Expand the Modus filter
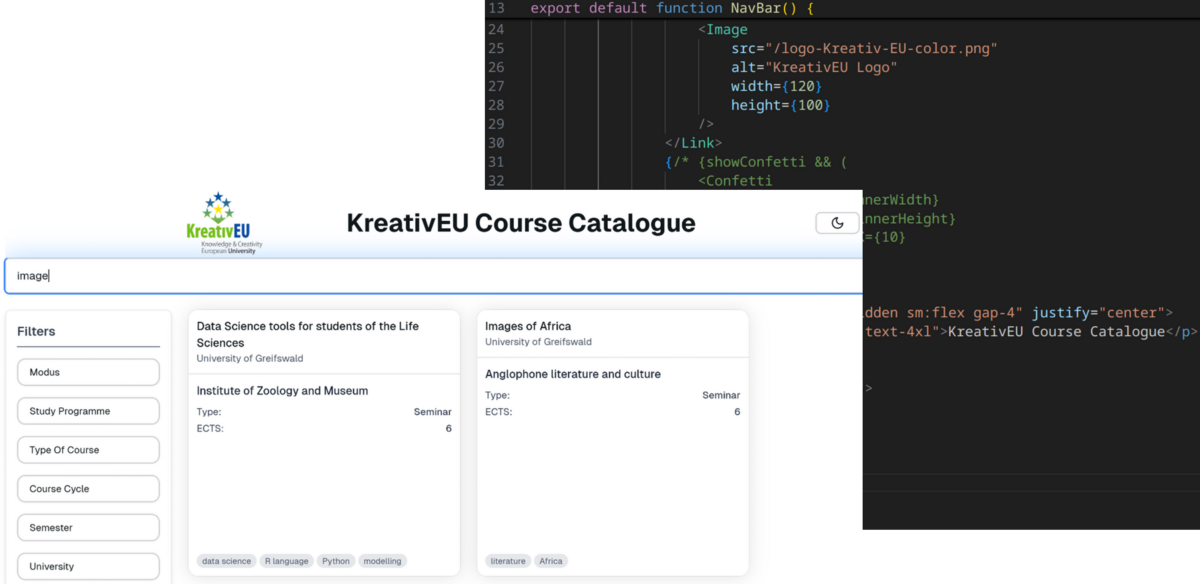This screenshot has height=584, width=1200. pyautogui.click(x=88, y=372)
